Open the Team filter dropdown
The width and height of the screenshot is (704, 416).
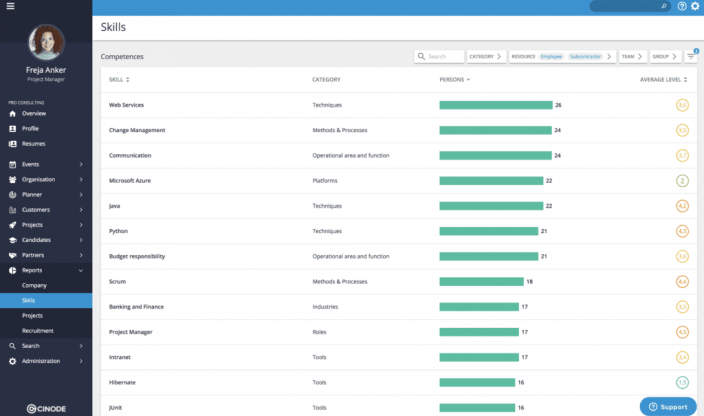click(x=631, y=57)
